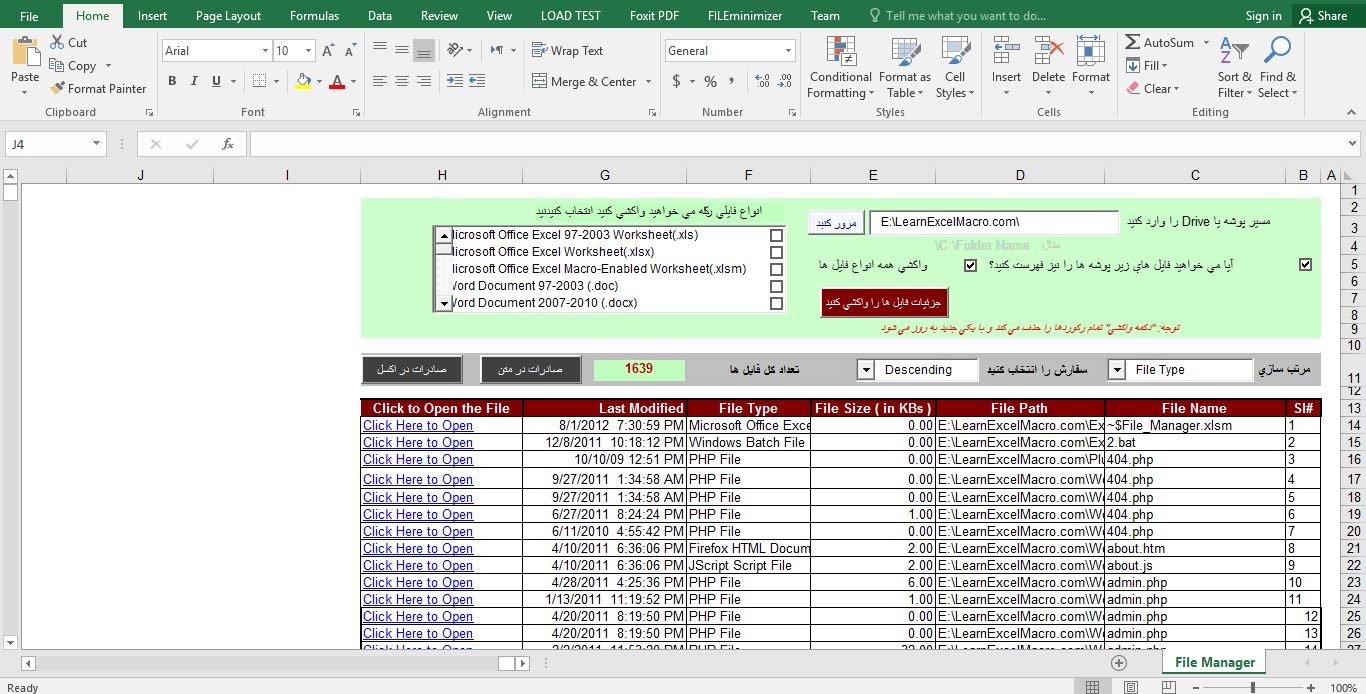1366x694 pixels.
Task: Click the Insert cells icon
Action: coord(1006,51)
